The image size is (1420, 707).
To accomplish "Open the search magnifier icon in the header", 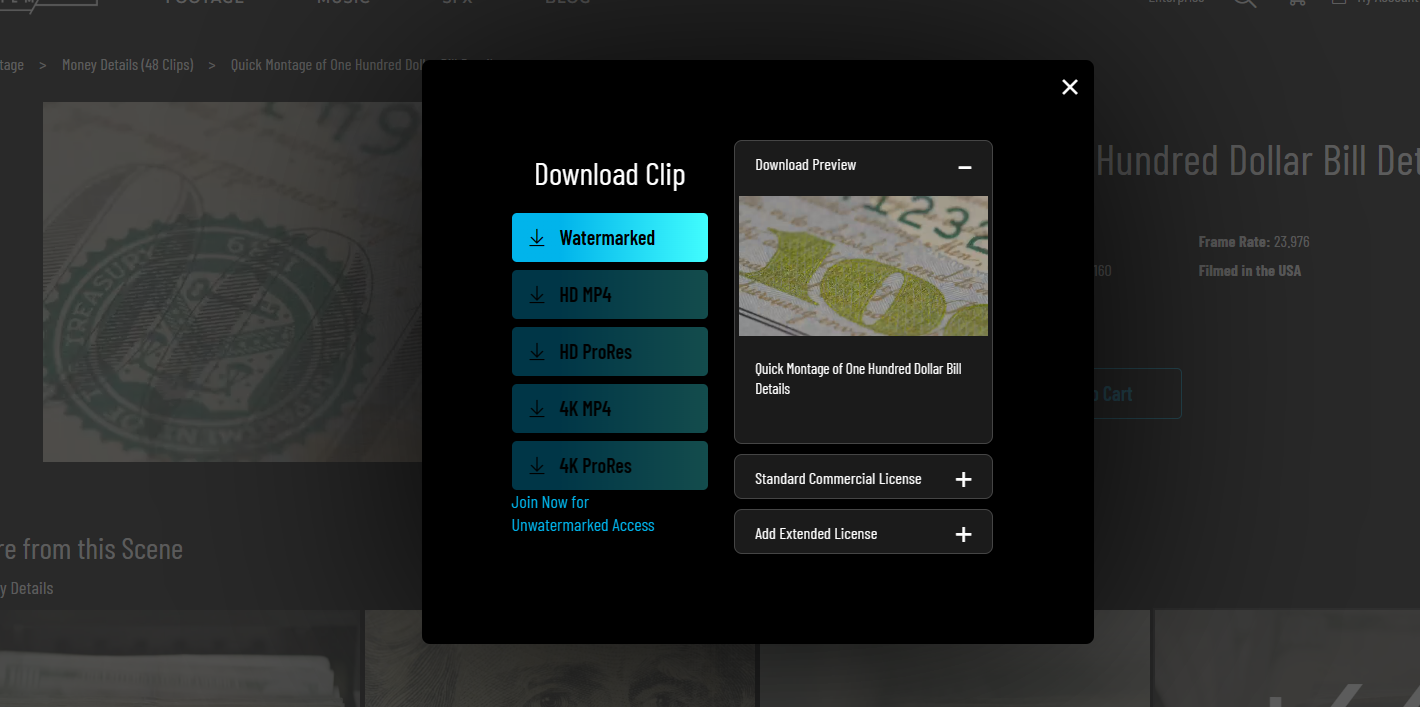I will (x=1244, y=3).
